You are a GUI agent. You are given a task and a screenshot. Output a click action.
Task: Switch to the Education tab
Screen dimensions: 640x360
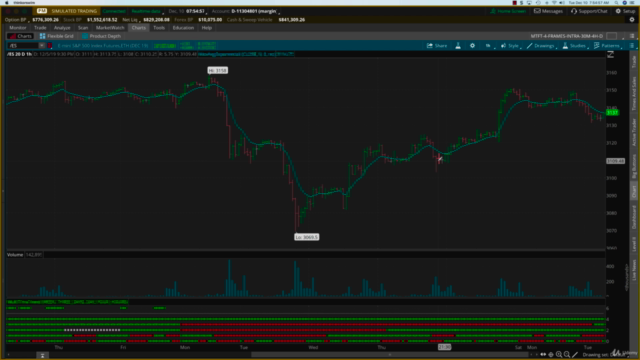click(x=183, y=28)
